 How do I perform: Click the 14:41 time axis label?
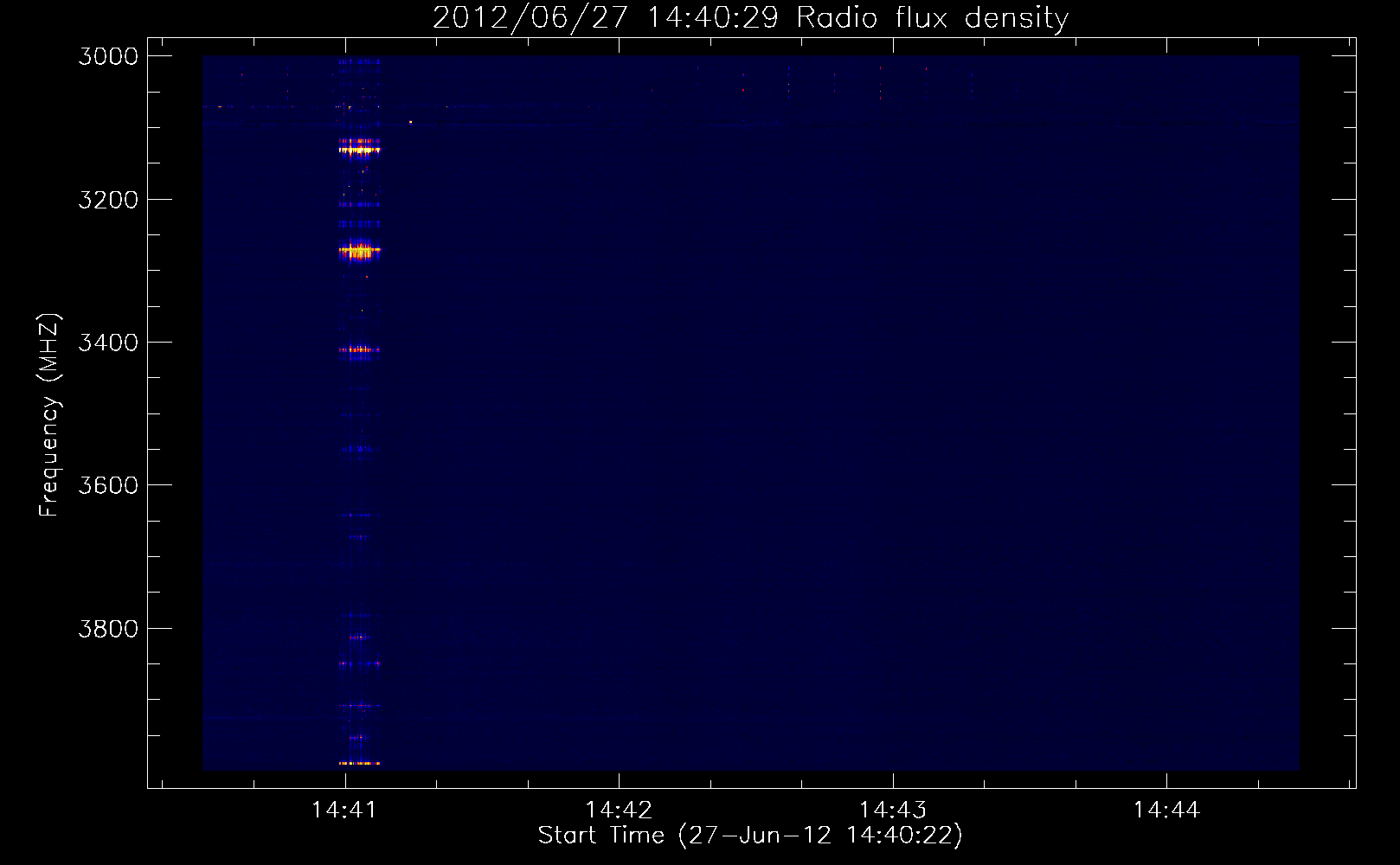point(344,810)
